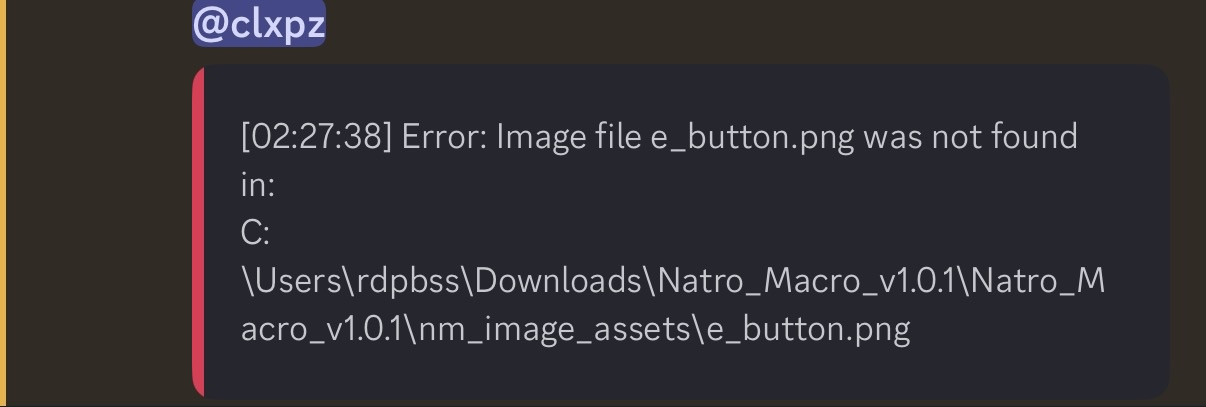Click the "in:" line of the error
Image resolution: width=1206 pixels, height=407 pixels.
tap(257, 184)
